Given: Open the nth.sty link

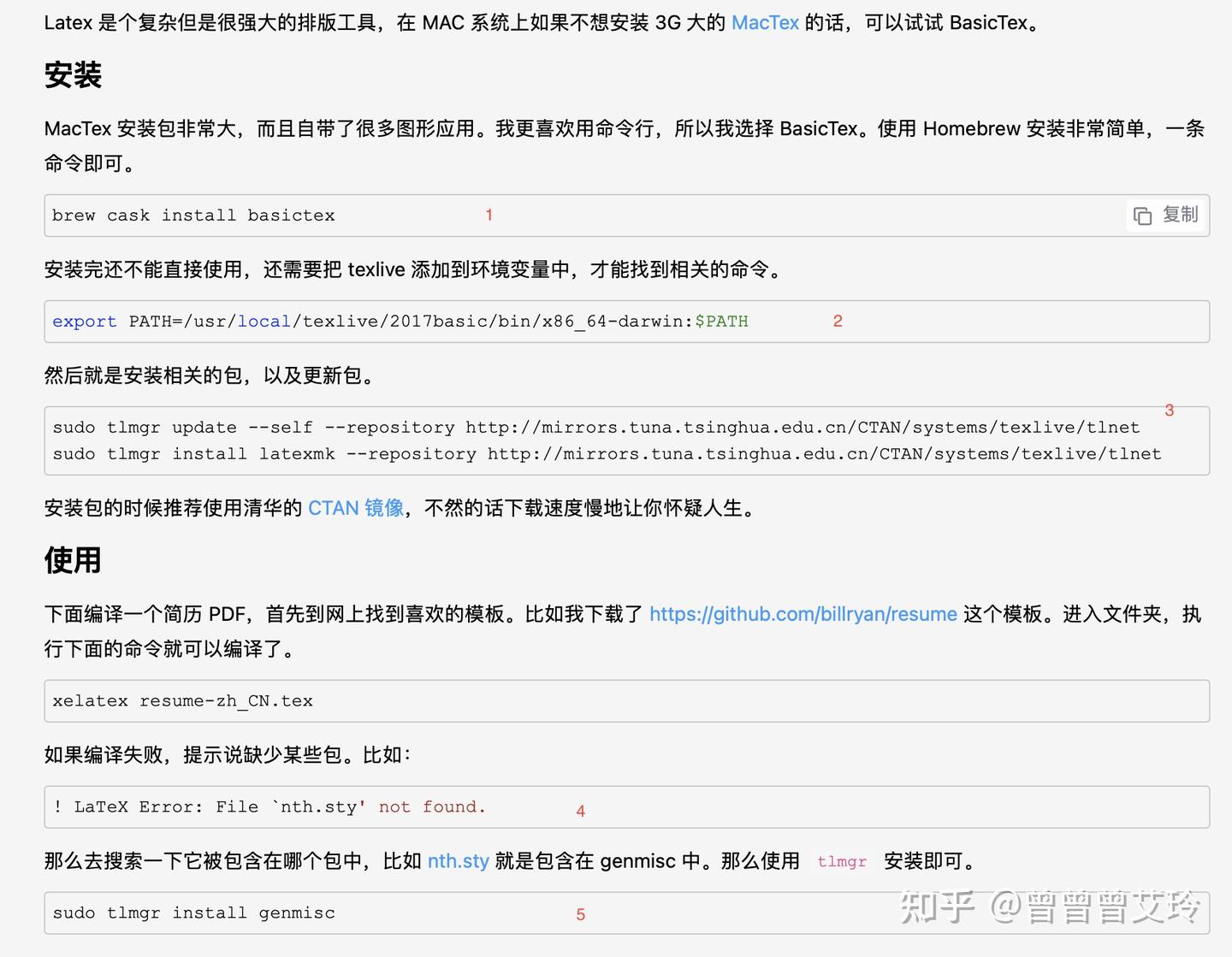Looking at the screenshot, I should tap(459, 861).
